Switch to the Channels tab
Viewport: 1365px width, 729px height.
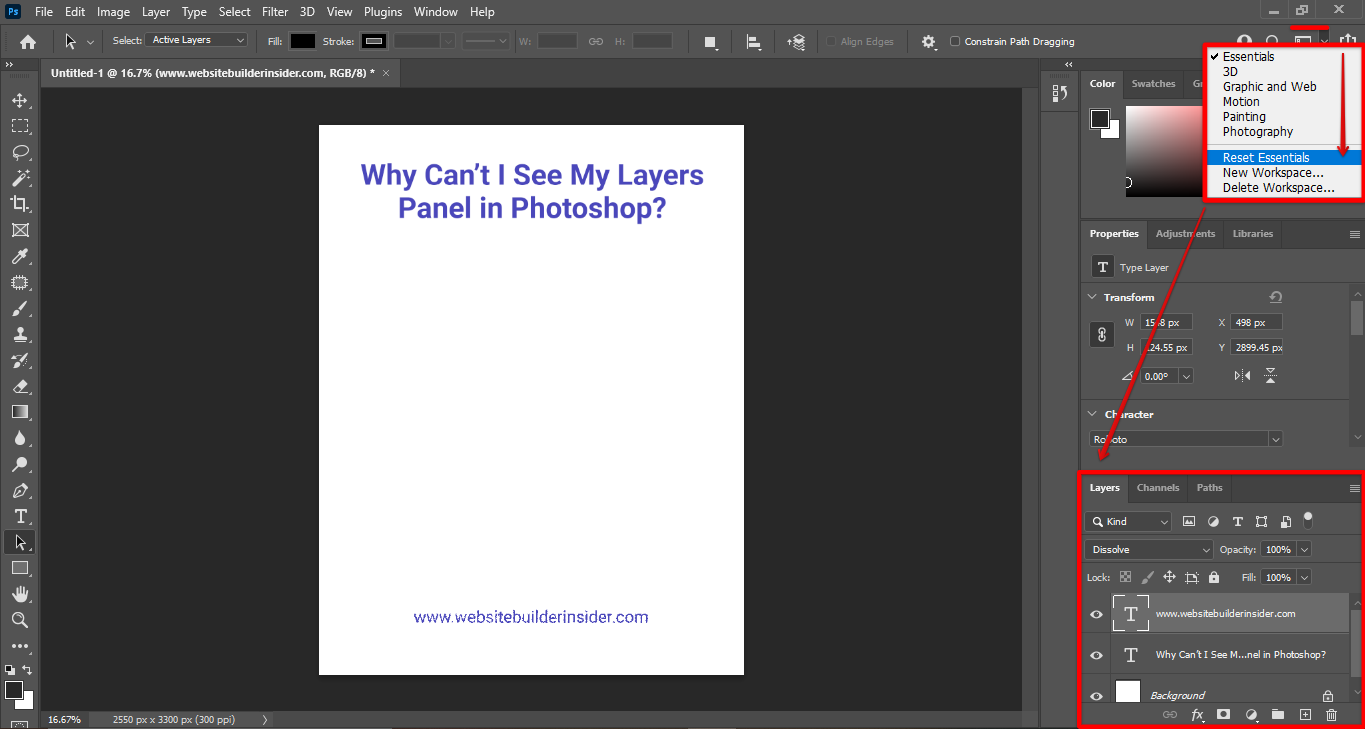[x=1158, y=488]
